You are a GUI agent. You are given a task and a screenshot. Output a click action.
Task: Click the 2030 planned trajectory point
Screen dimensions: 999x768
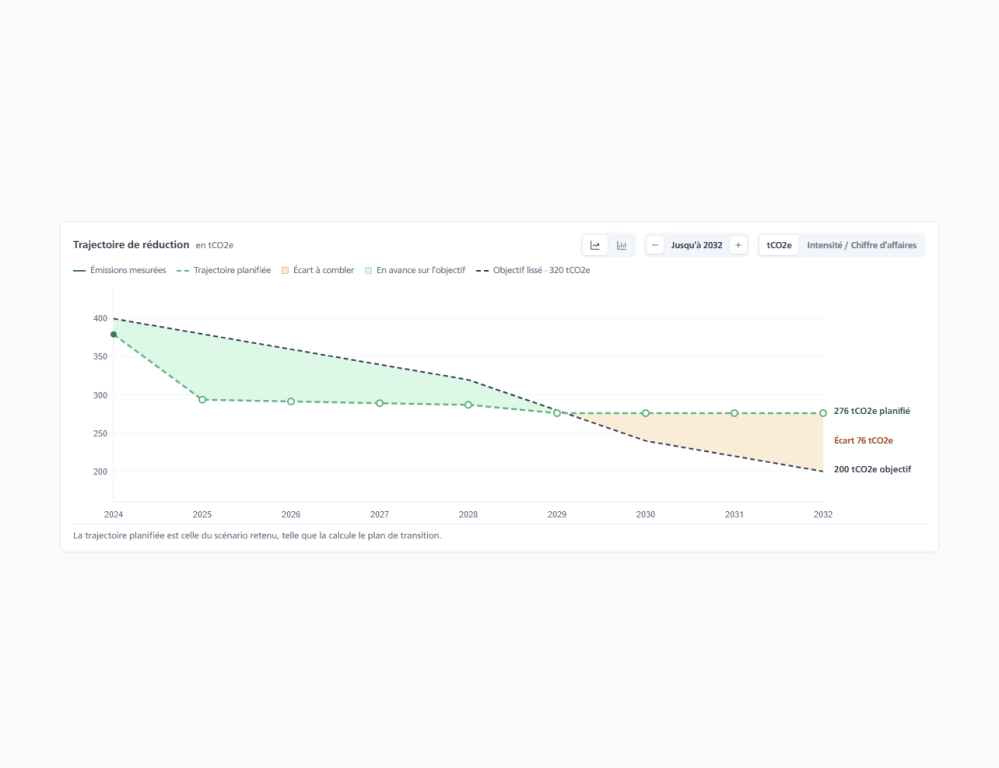[x=645, y=413]
